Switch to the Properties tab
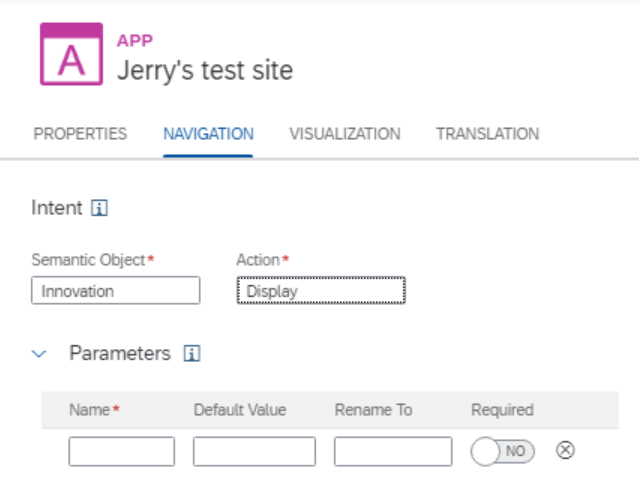Image resolution: width=639 pixels, height=483 pixels. tap(80, 134)
